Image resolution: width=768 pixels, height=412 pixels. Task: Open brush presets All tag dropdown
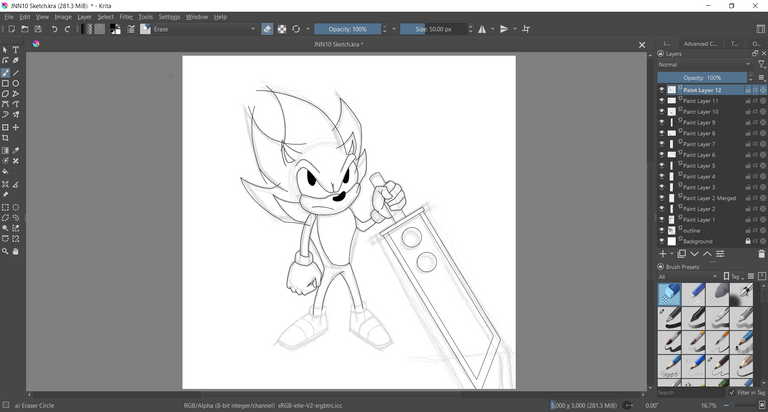point(688,276)
